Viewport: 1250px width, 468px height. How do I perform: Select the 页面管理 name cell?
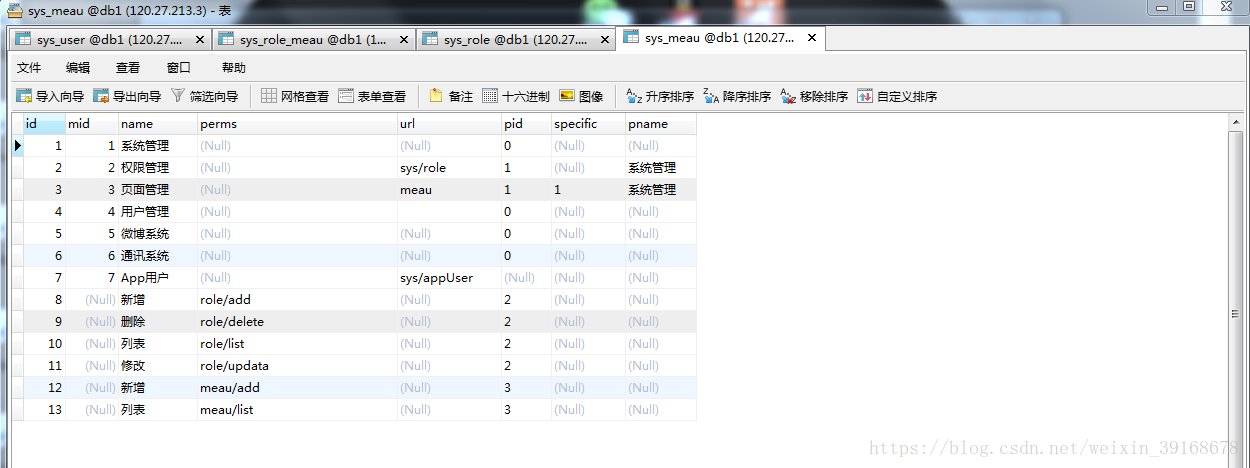[158, 190]
